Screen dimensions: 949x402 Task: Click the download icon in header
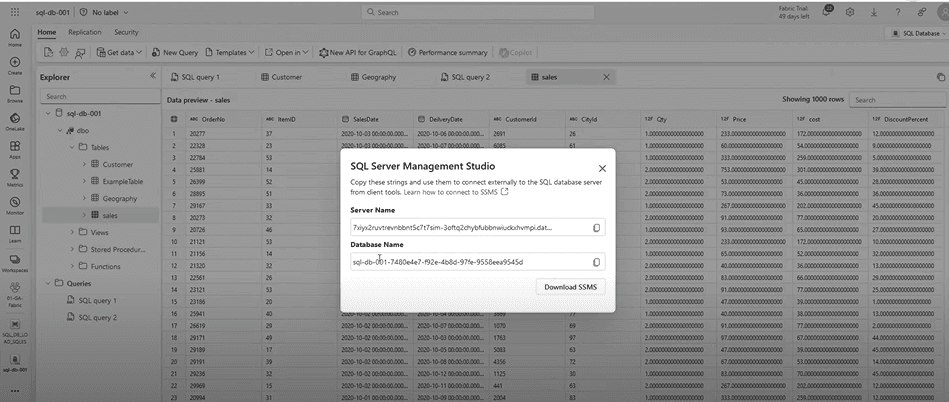point(874,12)
